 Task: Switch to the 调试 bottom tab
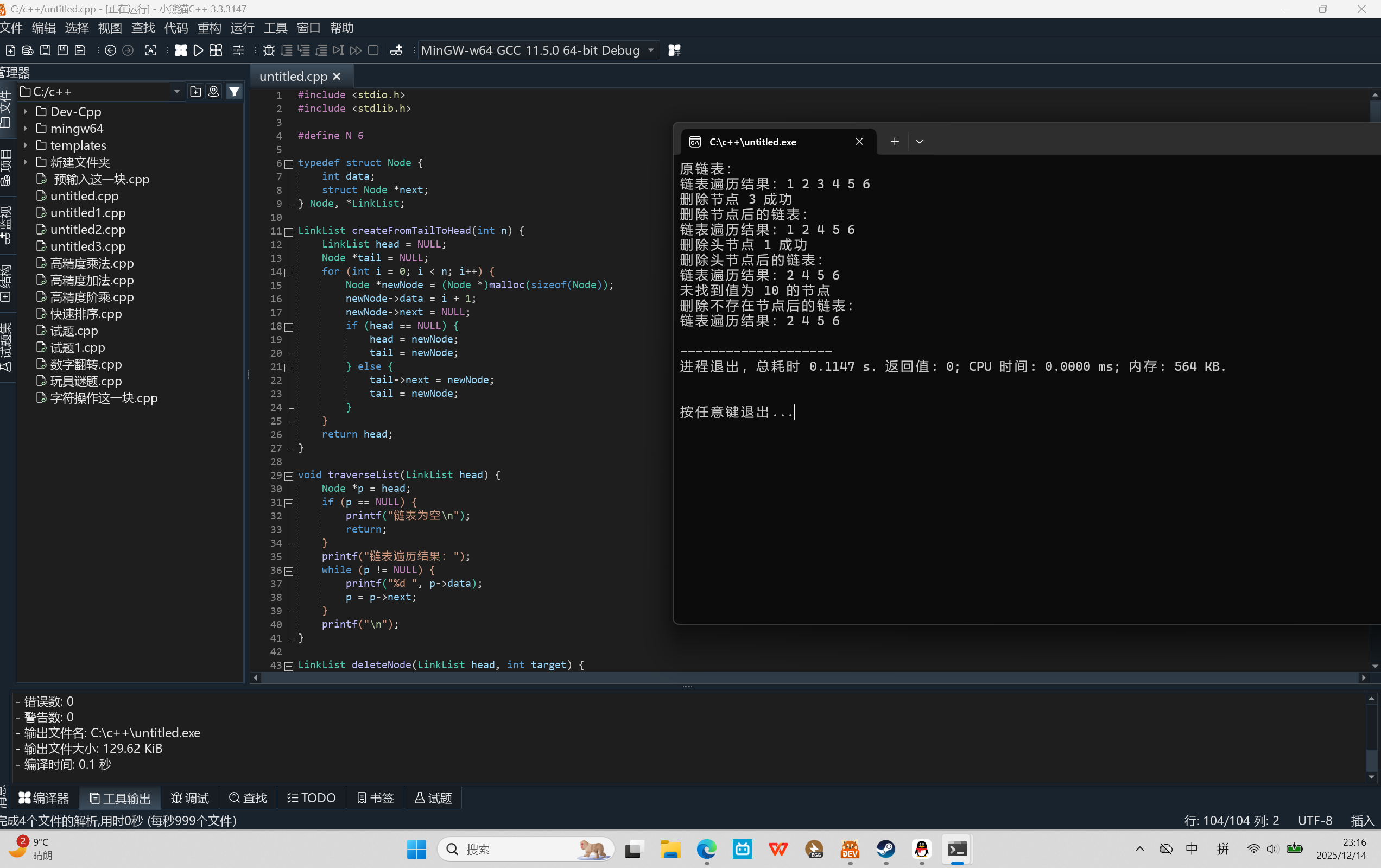coord(191,798)
